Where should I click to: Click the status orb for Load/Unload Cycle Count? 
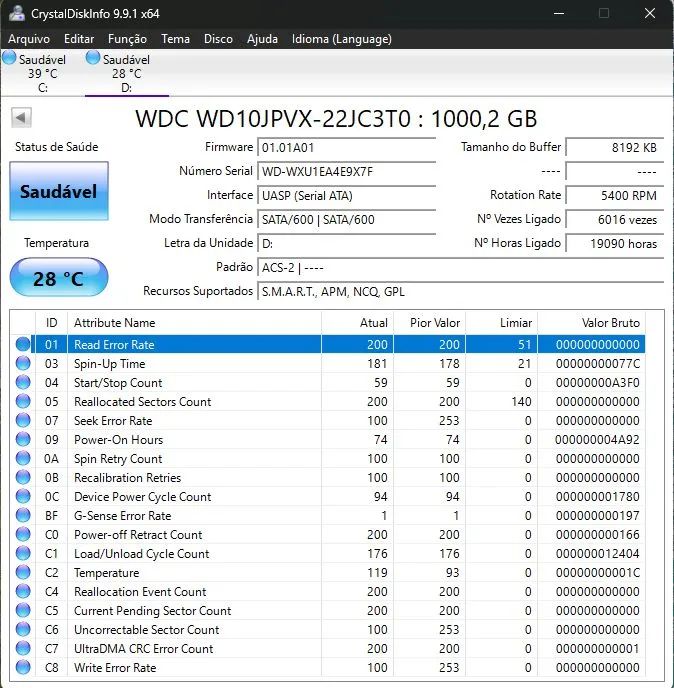click(23, 553)
